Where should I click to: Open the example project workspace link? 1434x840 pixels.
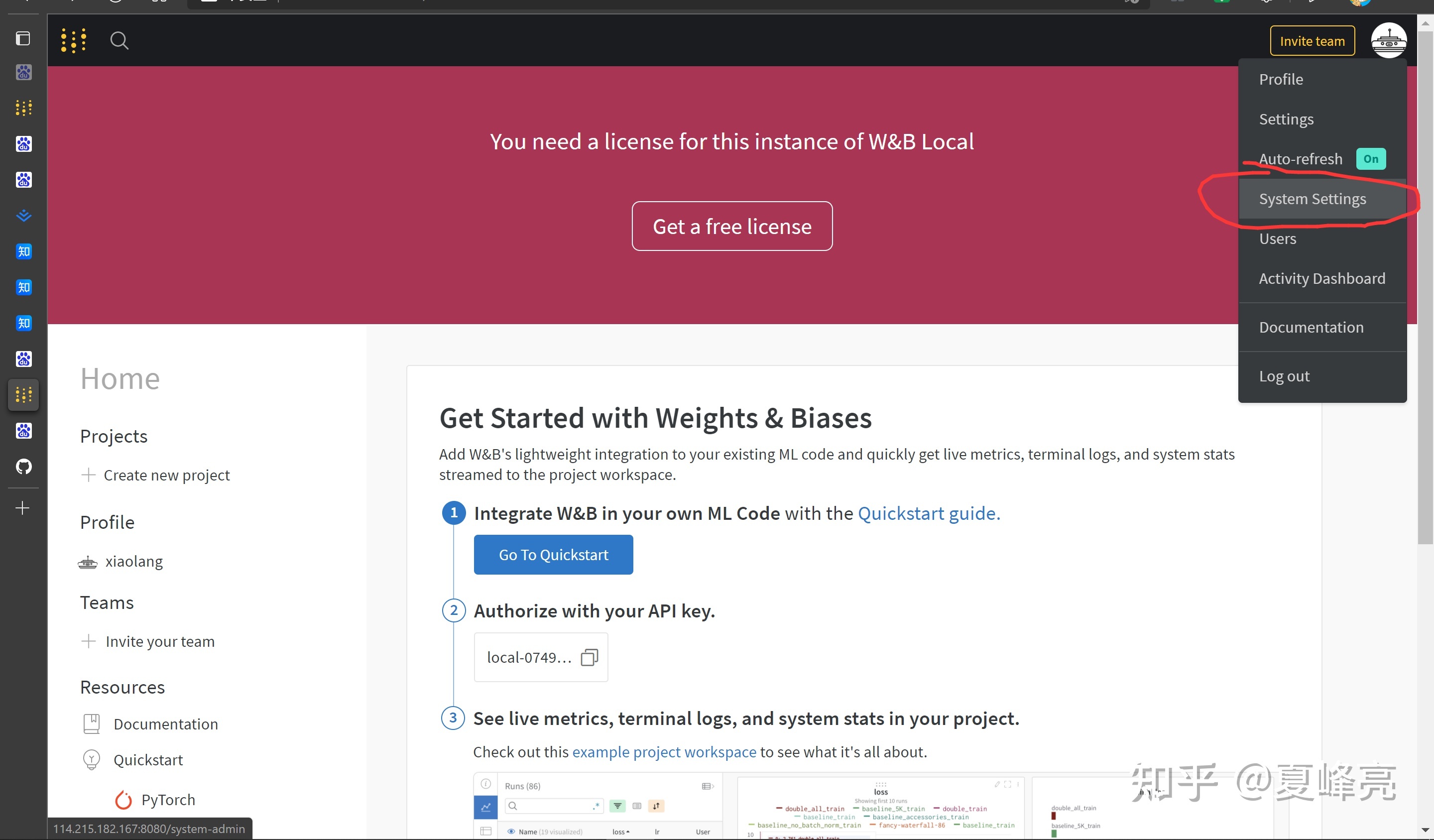tap(664, 751)
